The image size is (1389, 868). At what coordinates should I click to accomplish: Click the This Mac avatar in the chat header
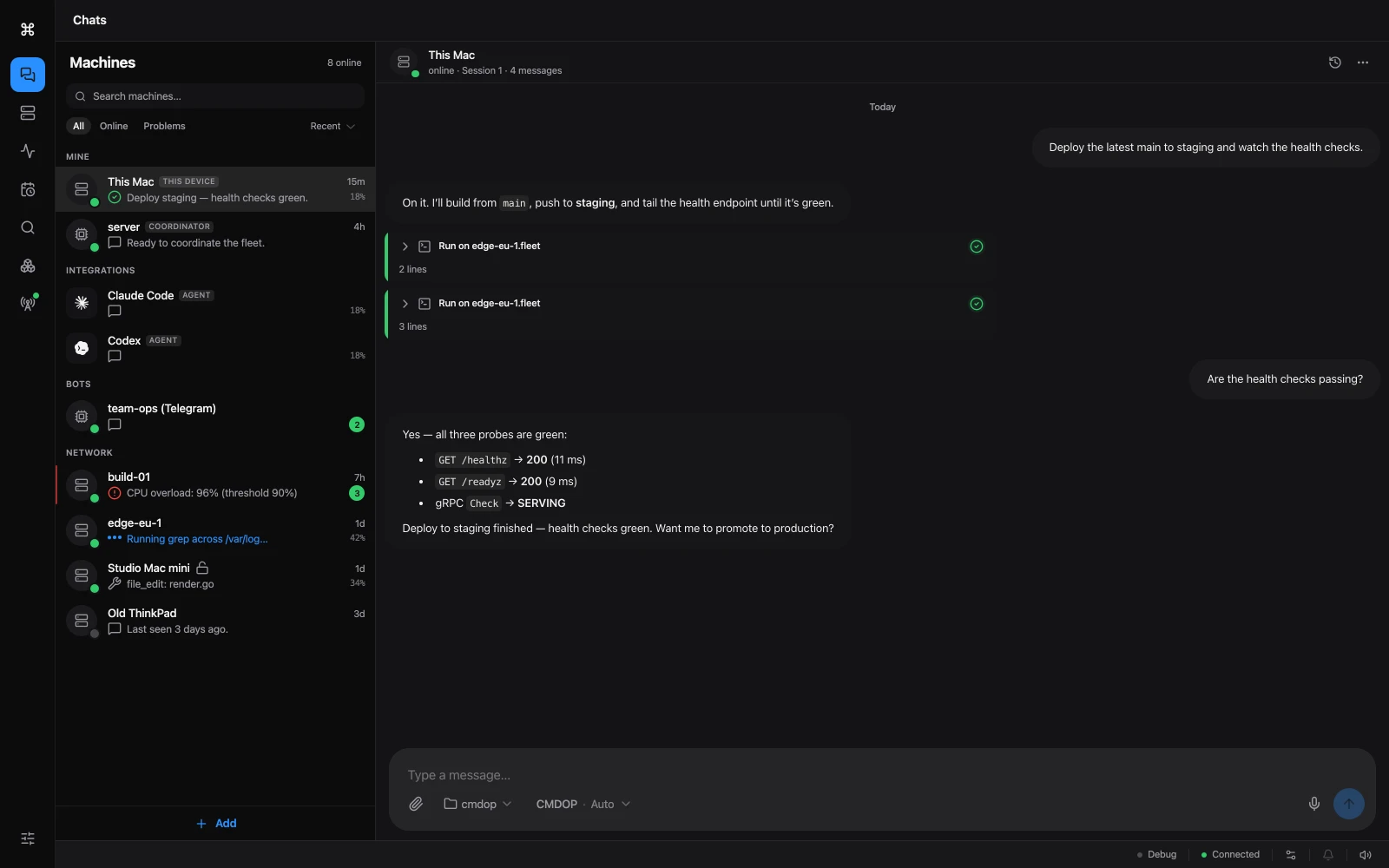click(x=404, y=62)
